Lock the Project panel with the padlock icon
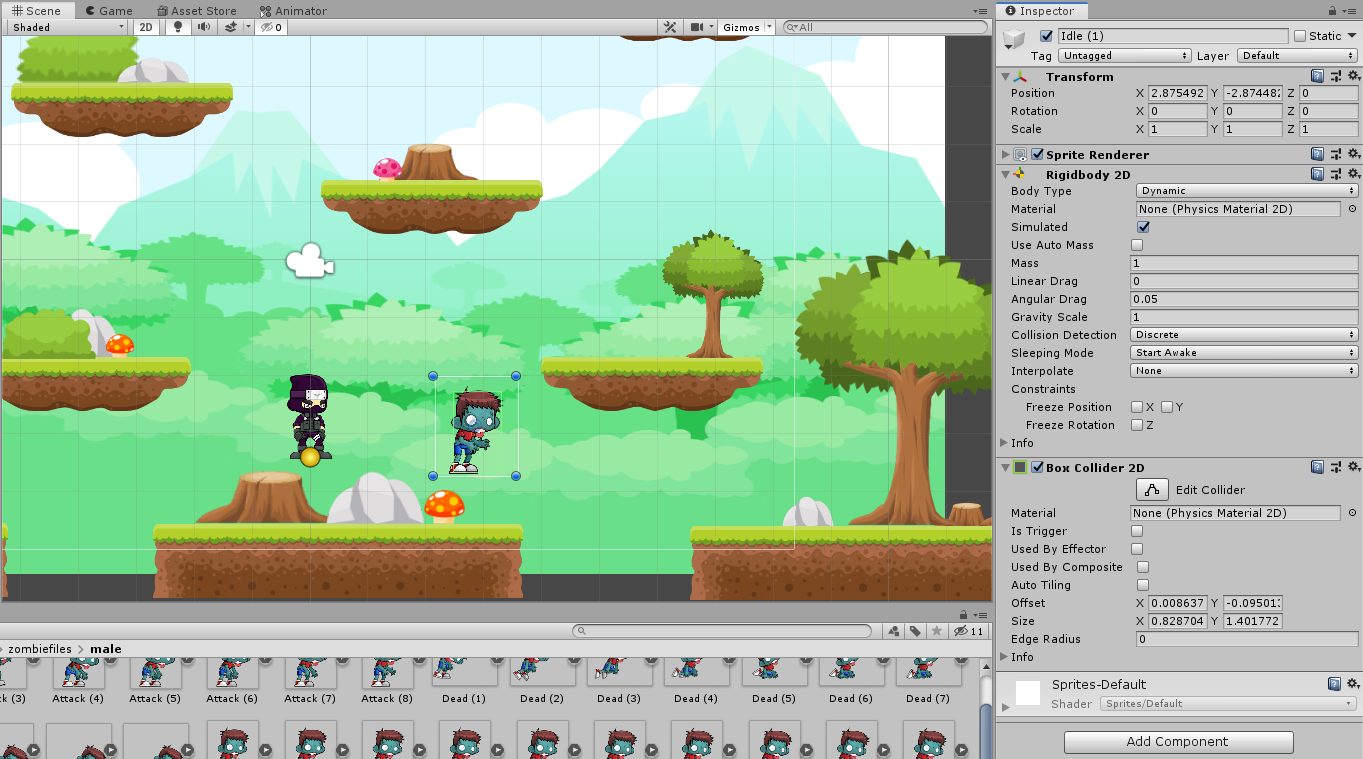1363x759 pixels. 962,614
